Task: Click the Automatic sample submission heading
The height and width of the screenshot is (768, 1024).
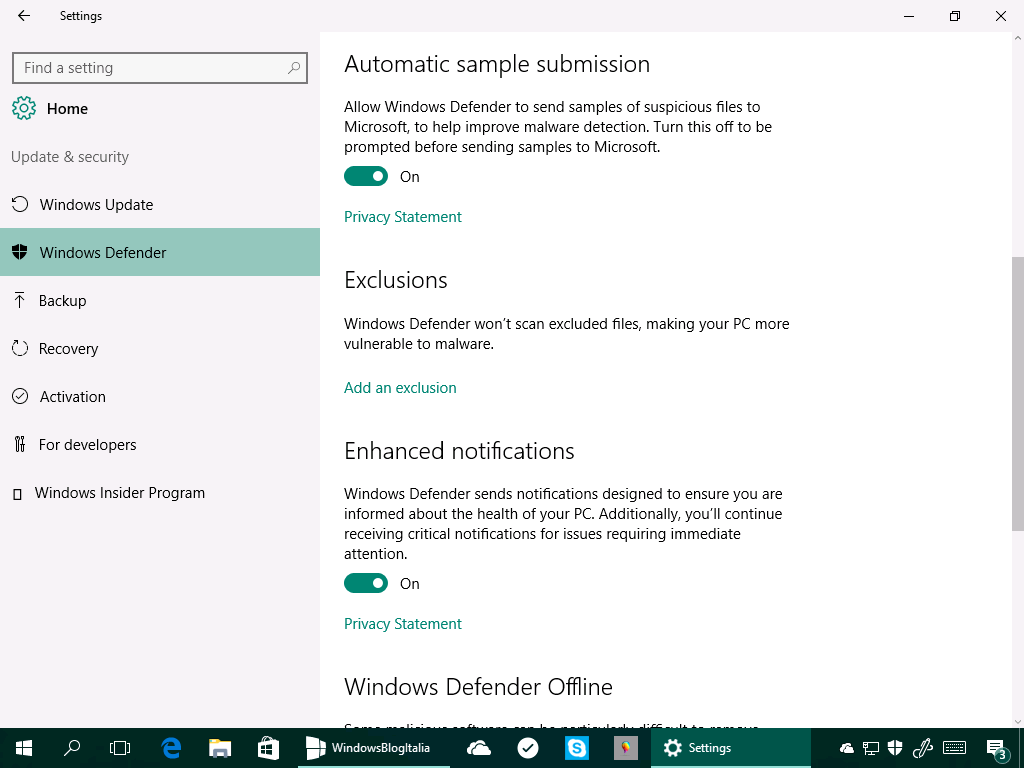Action: pyautogui.click(x=497, y=64)
